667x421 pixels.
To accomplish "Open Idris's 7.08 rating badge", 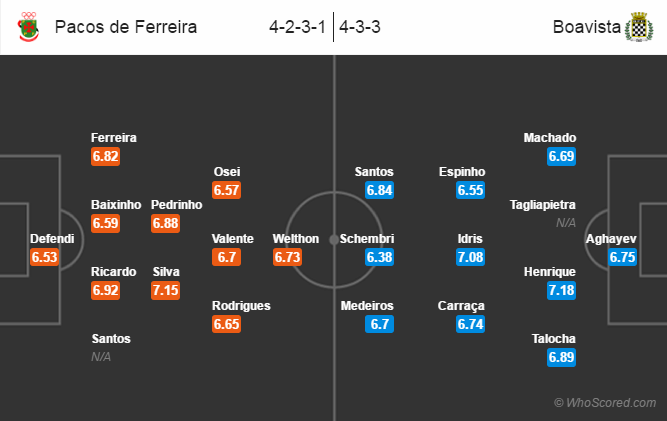I will 470,257.
